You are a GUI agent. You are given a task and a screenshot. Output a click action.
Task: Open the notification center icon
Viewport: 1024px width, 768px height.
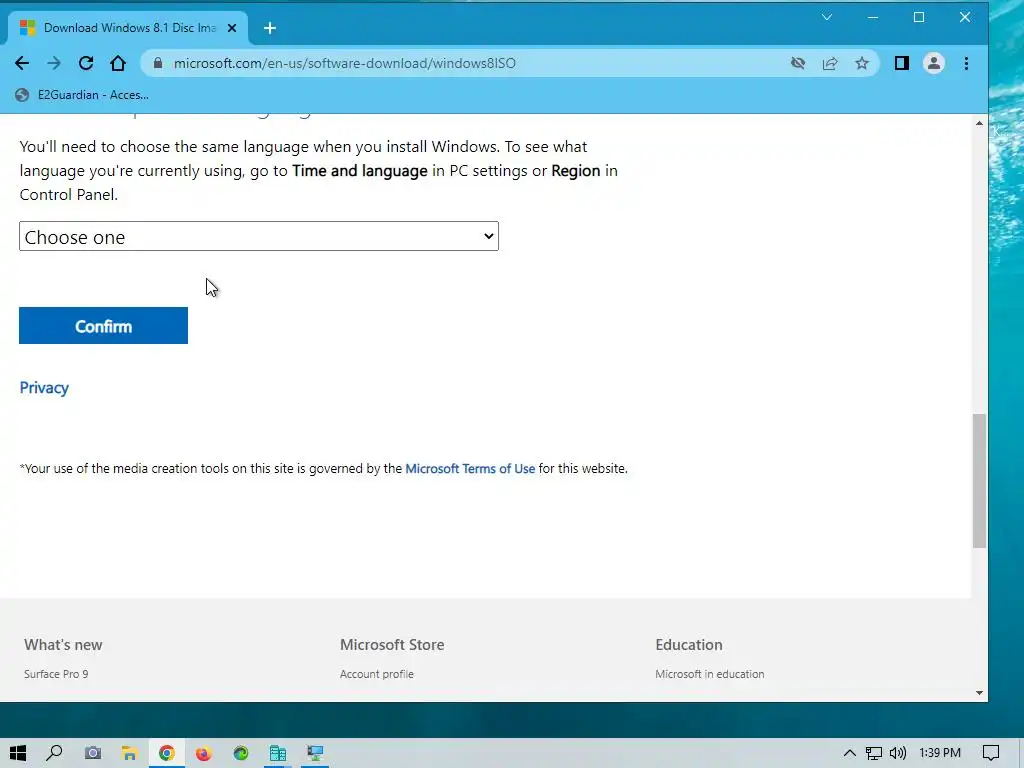[991, 753]
